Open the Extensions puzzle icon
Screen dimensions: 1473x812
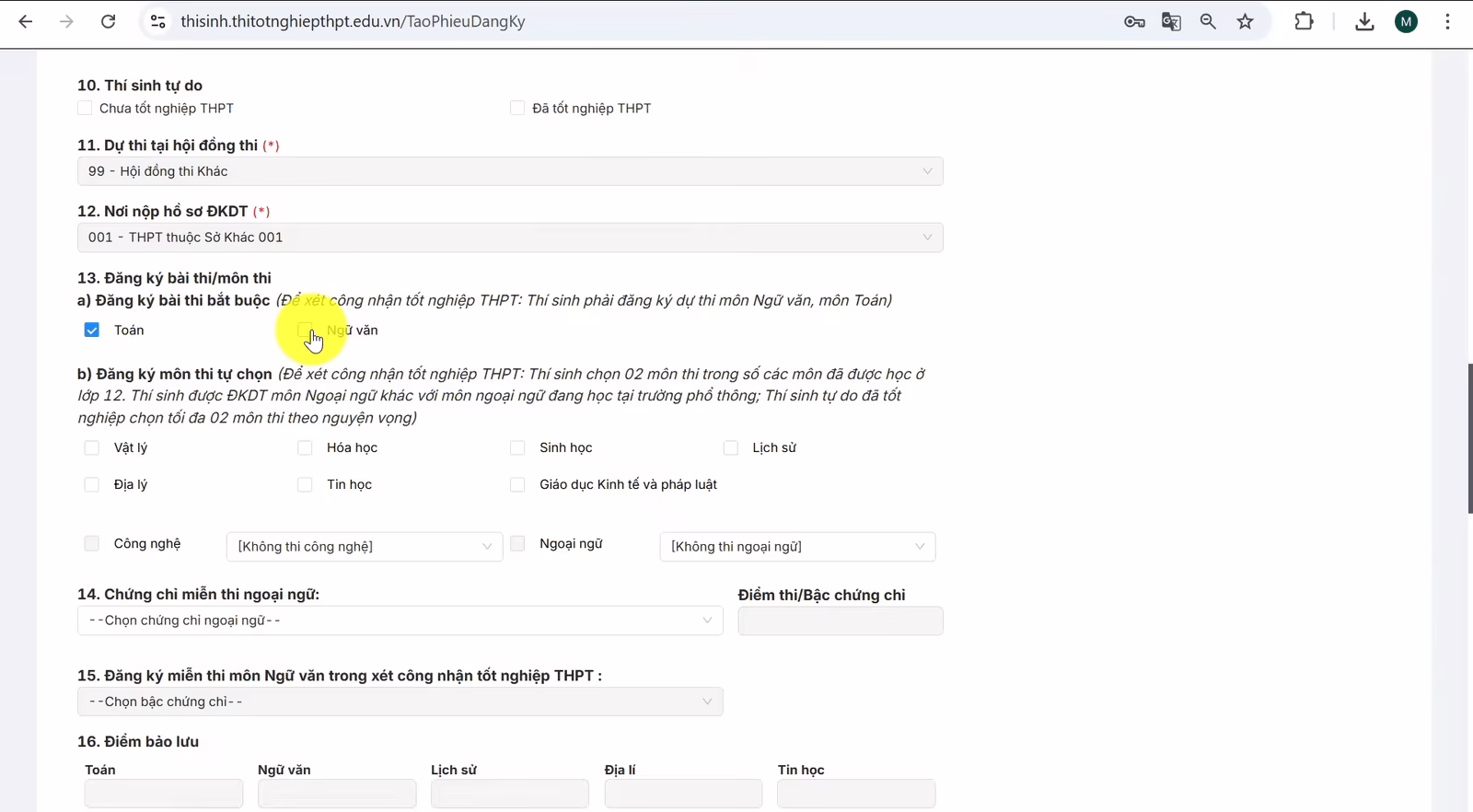coord(1304,21)
